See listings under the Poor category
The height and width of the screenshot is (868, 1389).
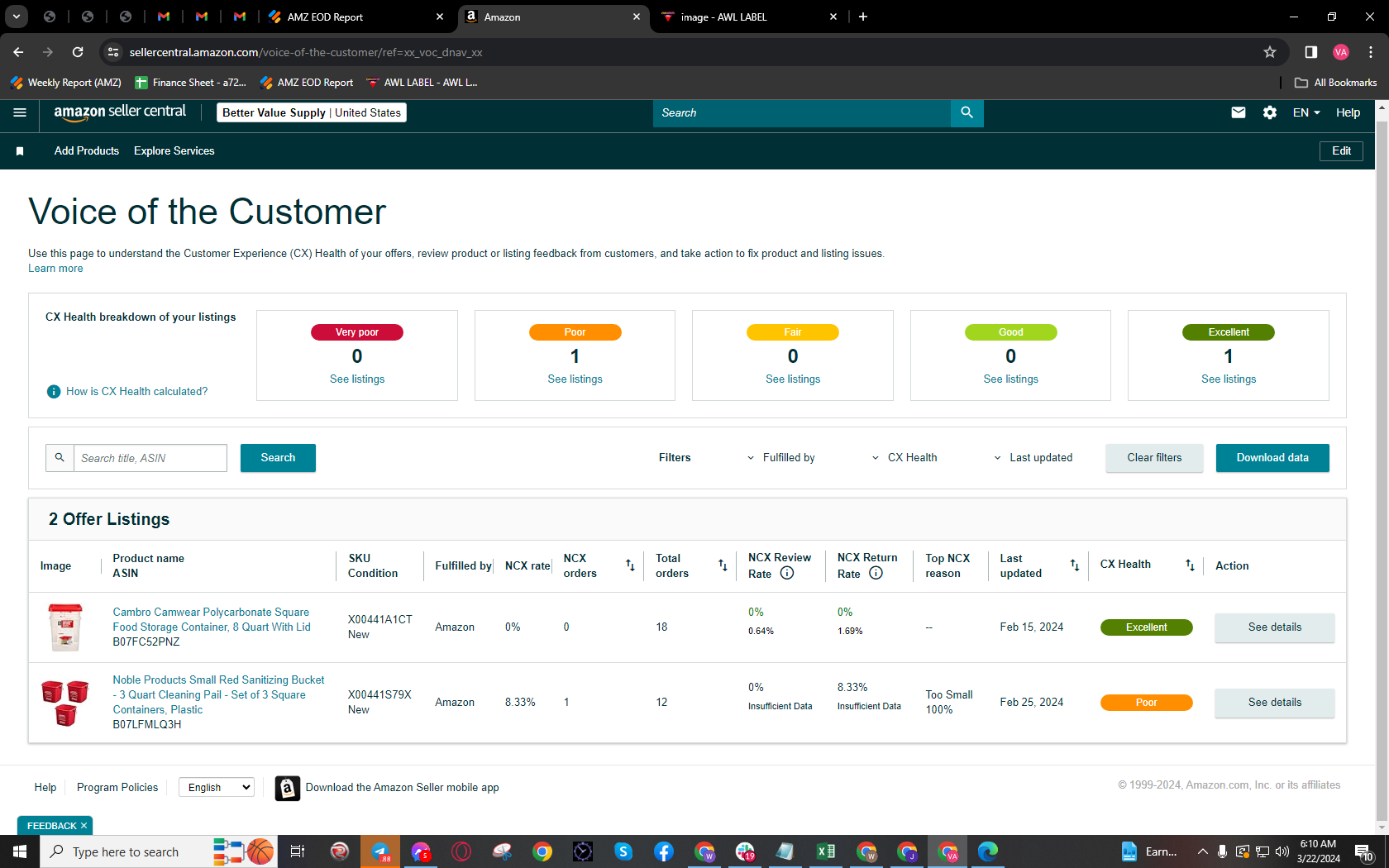pos(575,379)
